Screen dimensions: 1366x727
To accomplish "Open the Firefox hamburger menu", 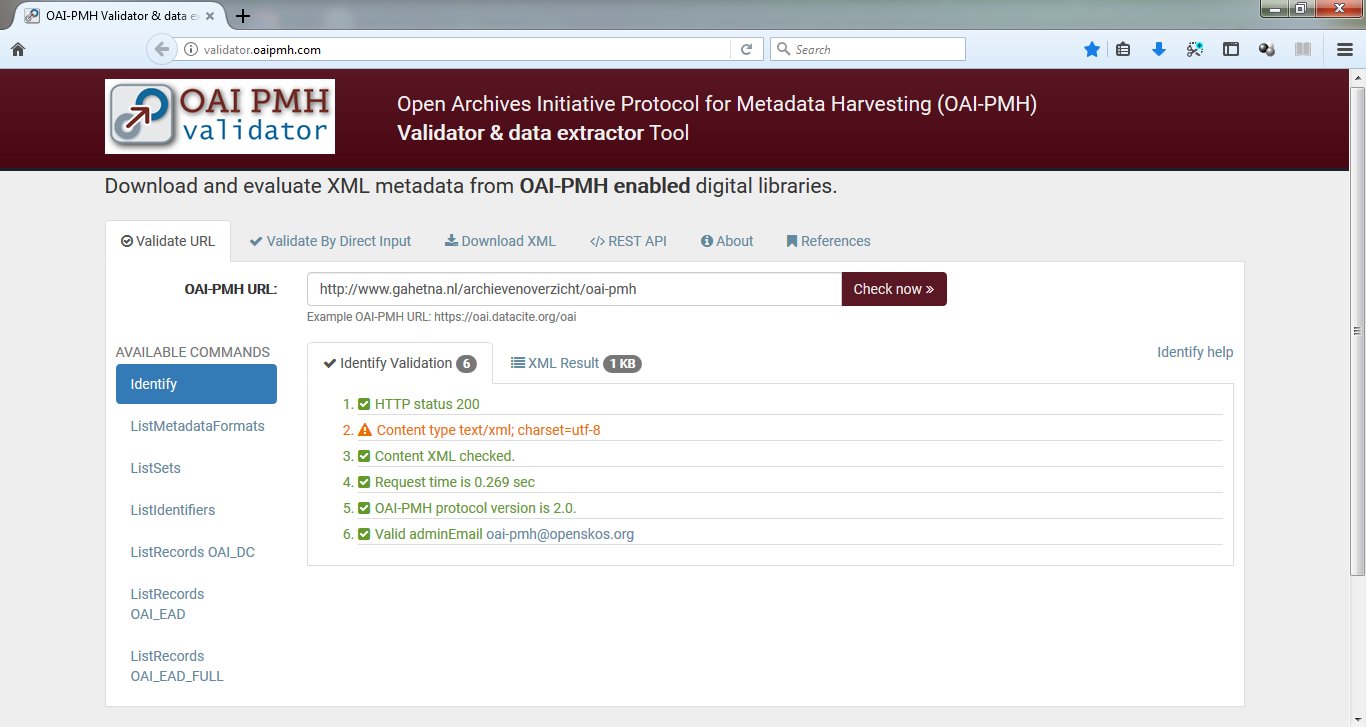I will (1345, 49).
